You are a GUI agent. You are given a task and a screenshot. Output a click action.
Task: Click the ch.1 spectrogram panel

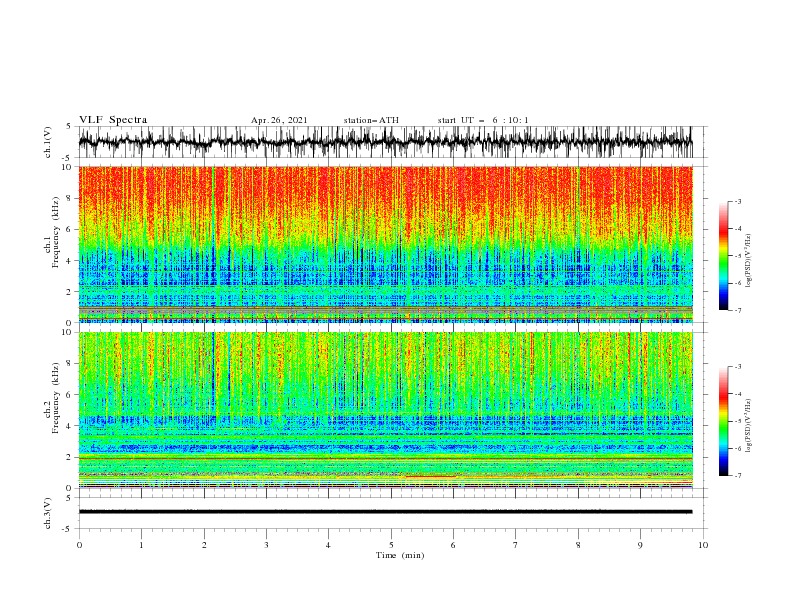point(385,244)
